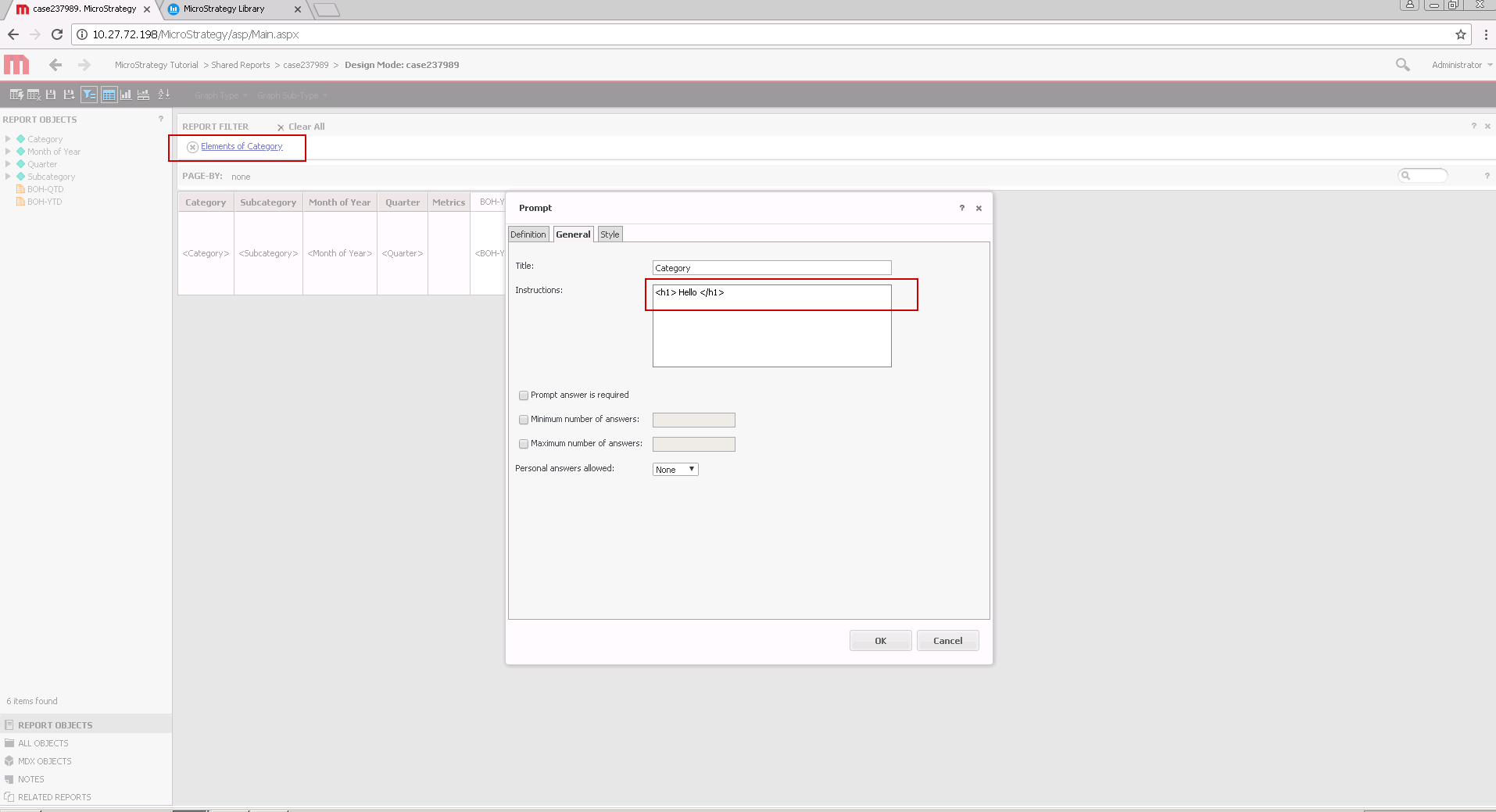Toggle the Report Filter view icon

click(89, 95)
